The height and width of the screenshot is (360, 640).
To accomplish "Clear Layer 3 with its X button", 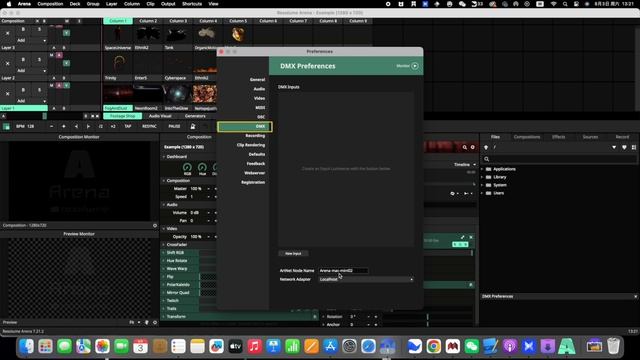I will tap(7, 33).
